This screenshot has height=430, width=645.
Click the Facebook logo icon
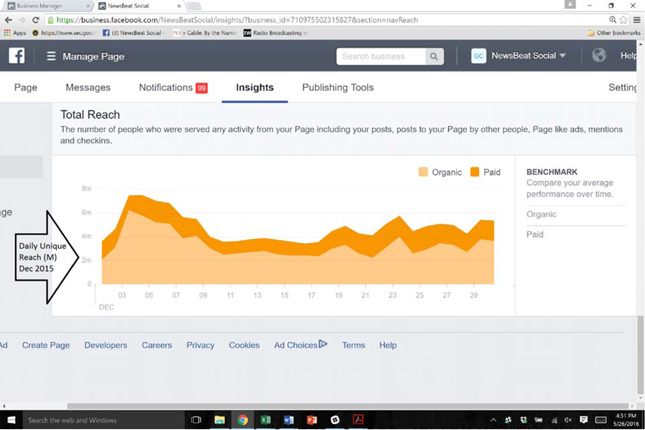click(17, 56)
